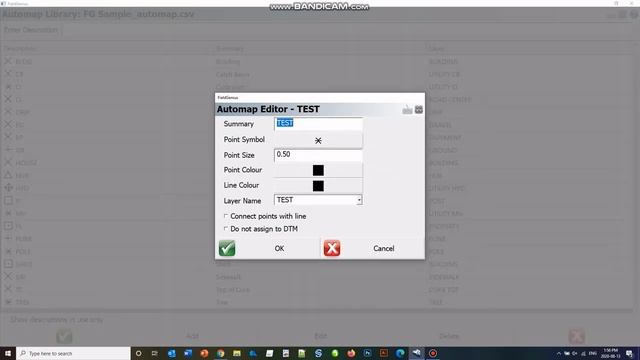Toggle Show descriptions in use only in Automap Library
Image resolution: width=640 pixels, height=360 pixels.
pyautogui.click(x=56, y=320)
